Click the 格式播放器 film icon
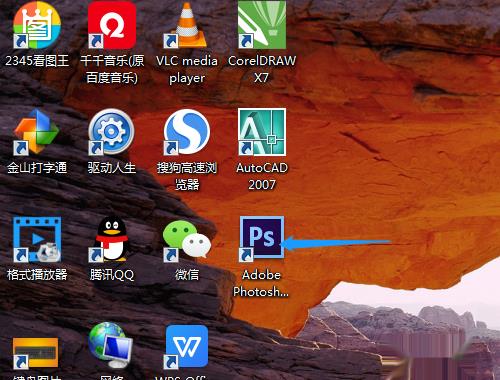This screenshot has height=380, width=500. pos(37,239)
